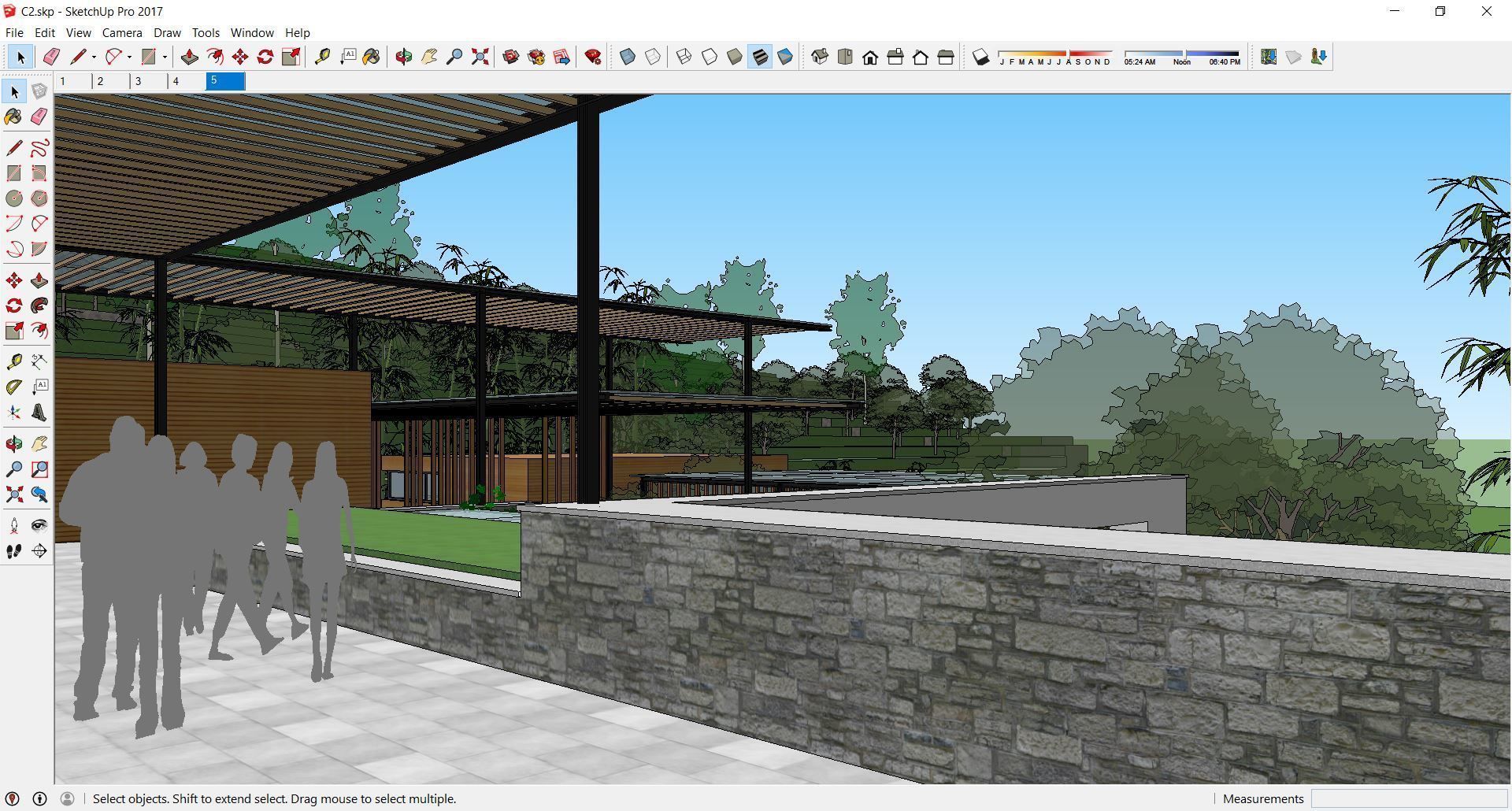Viewport: 1512px width, 811px height.
Task: Select the Polygon tool
Action: tap(39, 198)
